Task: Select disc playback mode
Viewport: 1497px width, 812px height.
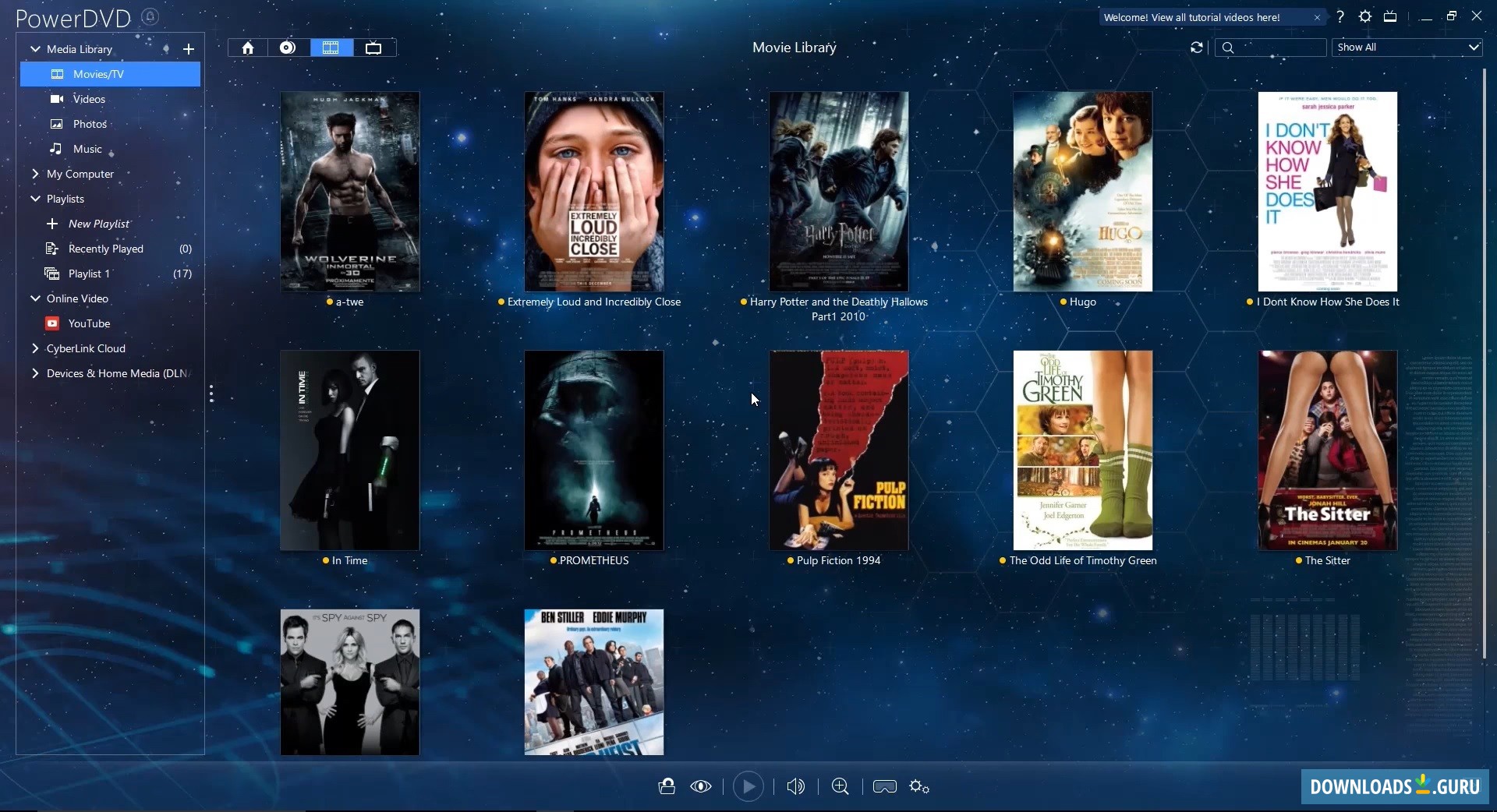Action: click(287, 47)
